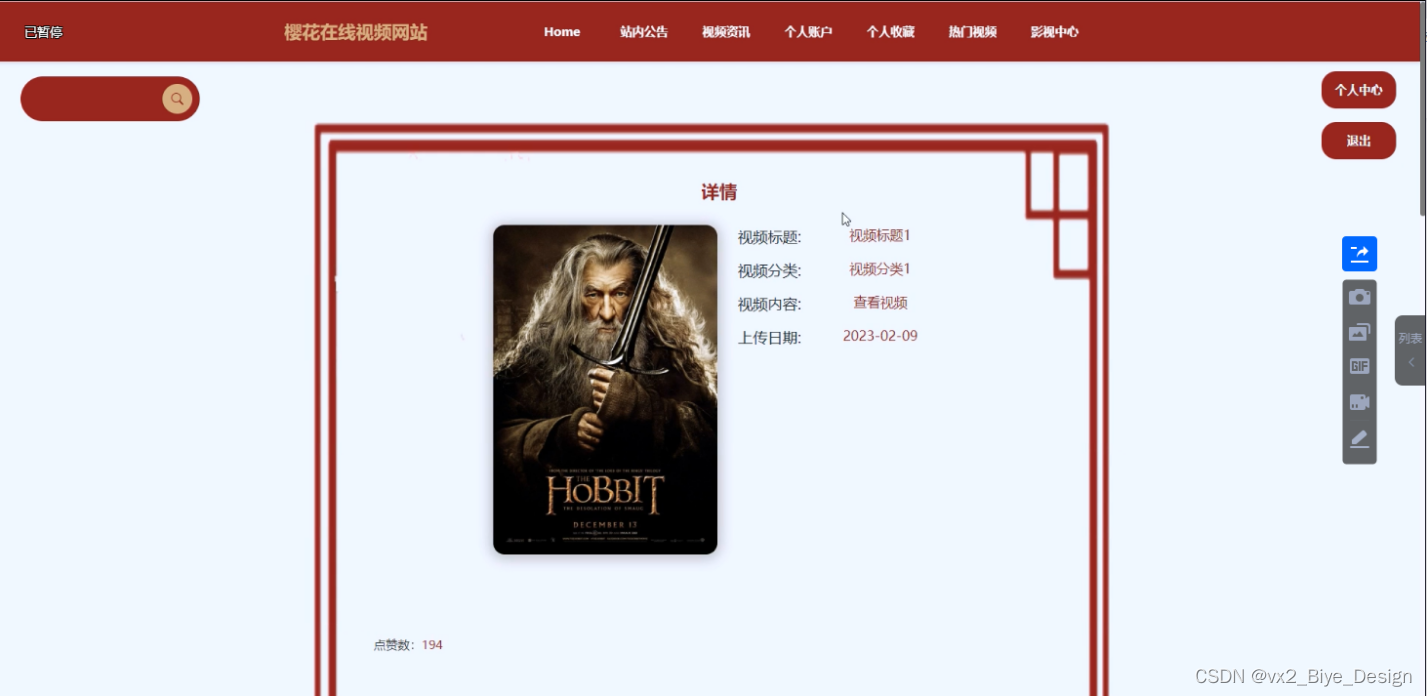Open 热门视频 in the navigation bar
The width and height of the screenshot is (1427, 696).
click(973, 32)
